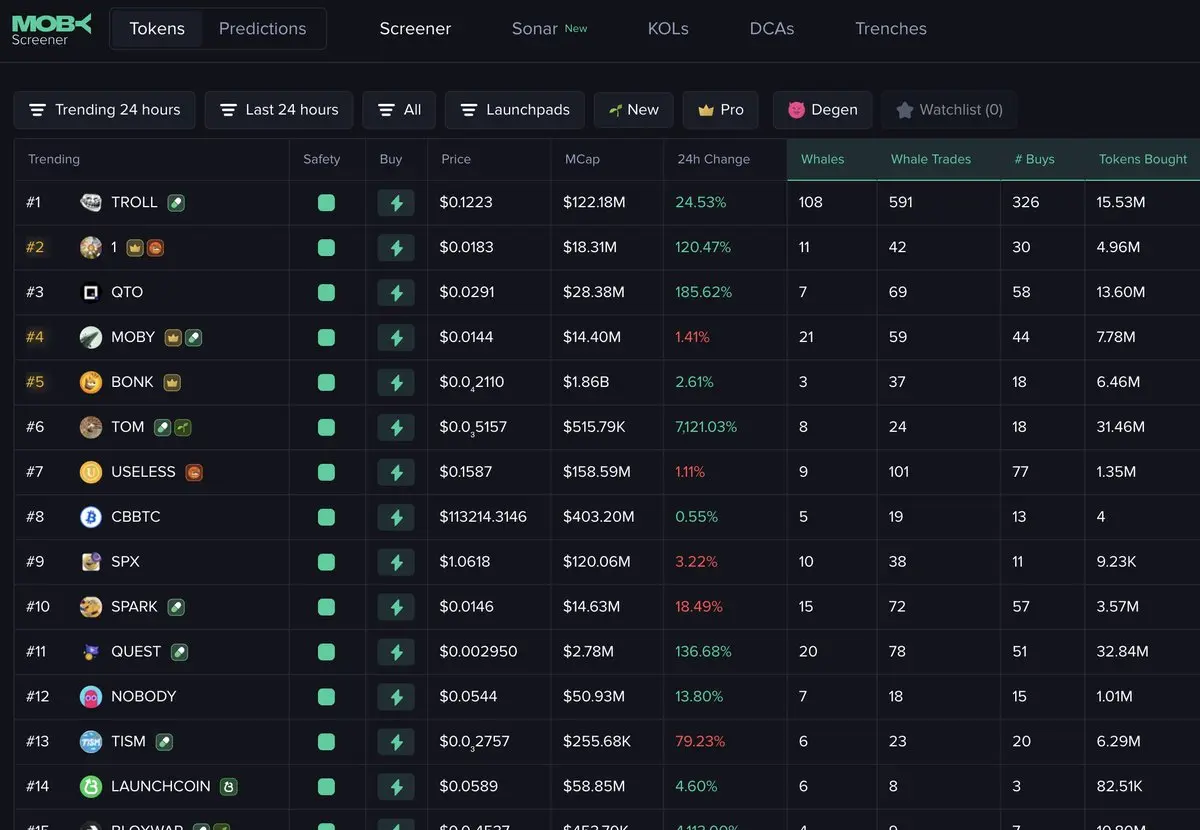Click the $122.18M market cap cell
Viewport: 1200px width, 830px height.
(594, 202)
